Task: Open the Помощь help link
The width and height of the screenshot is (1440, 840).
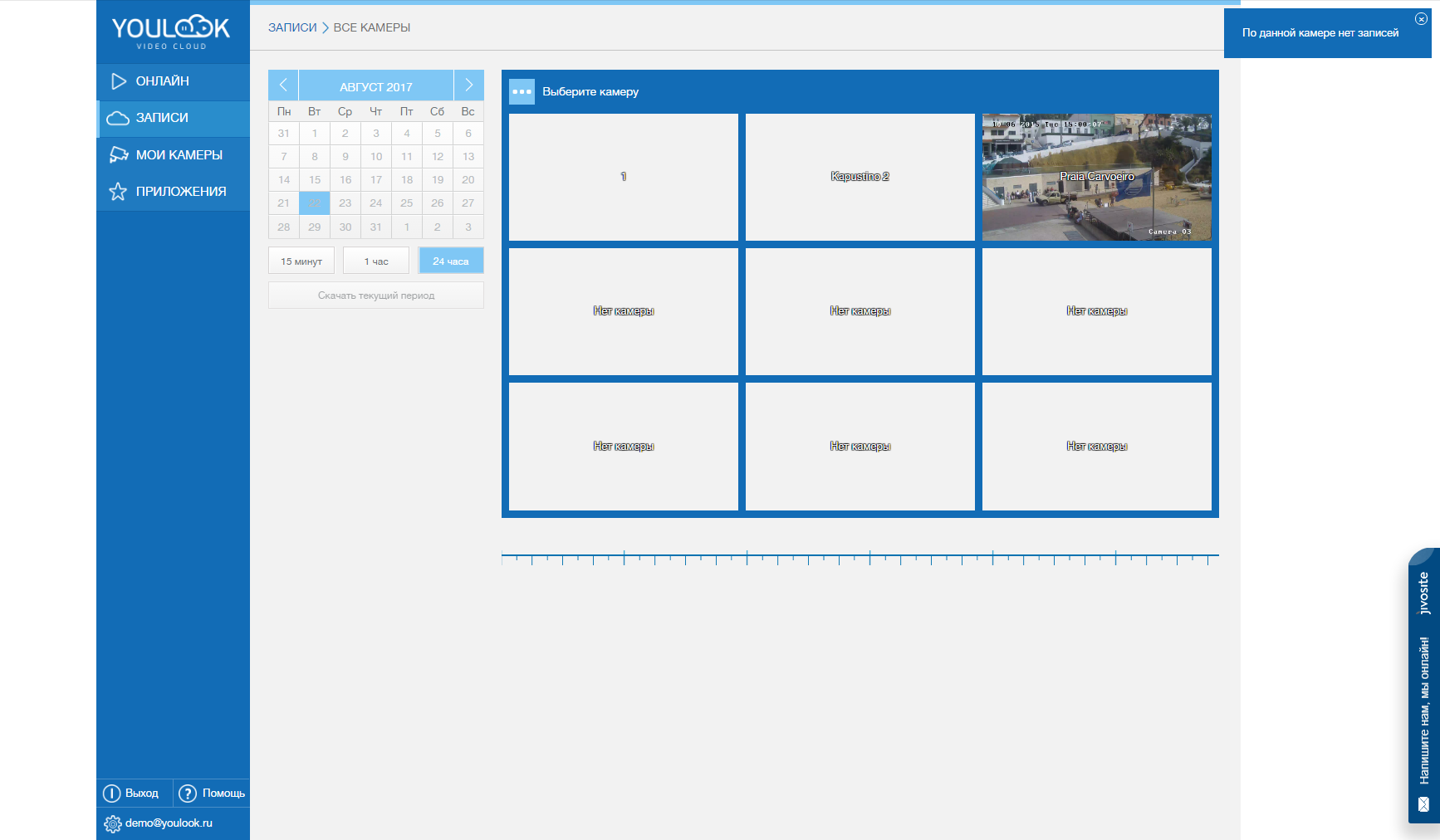Action: (223, 794)
